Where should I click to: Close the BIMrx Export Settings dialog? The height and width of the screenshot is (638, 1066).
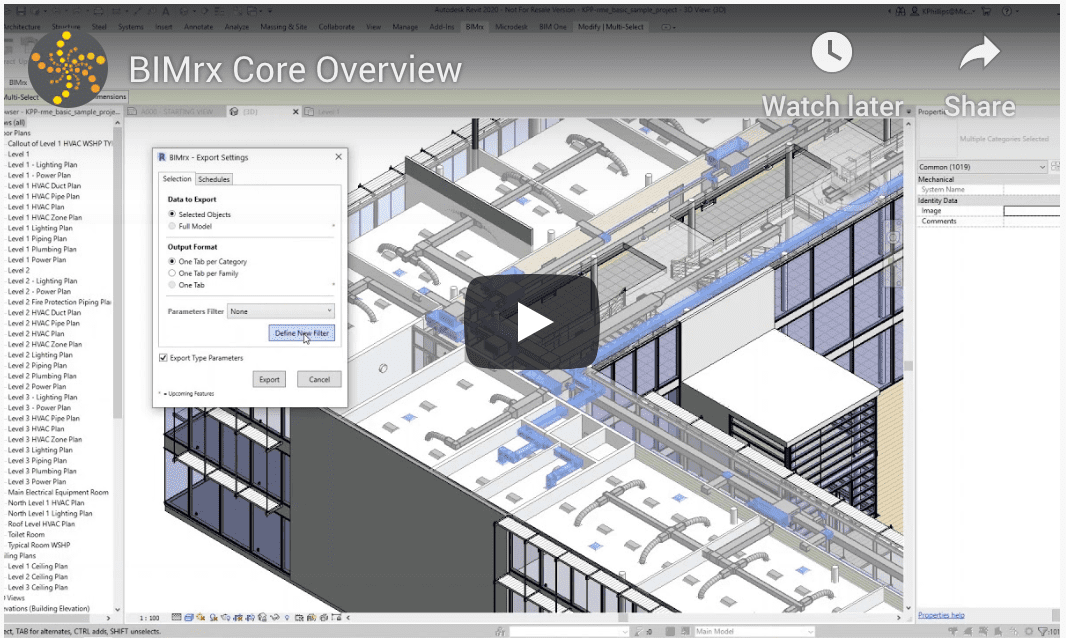tap(339, 157)
